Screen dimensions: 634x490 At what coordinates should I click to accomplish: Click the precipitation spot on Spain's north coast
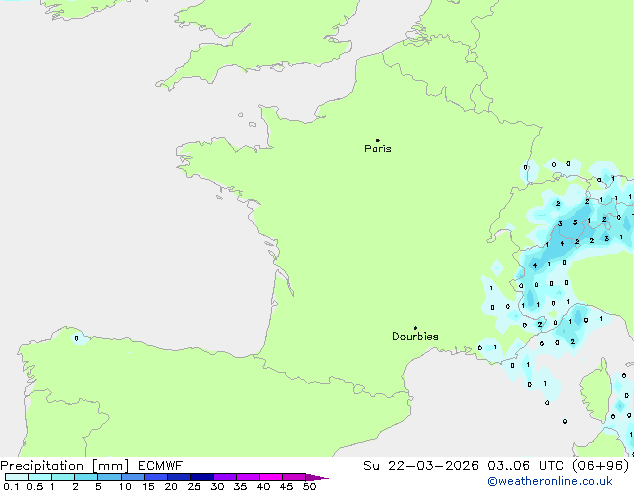pyautogui.click(x=77, y=338)
